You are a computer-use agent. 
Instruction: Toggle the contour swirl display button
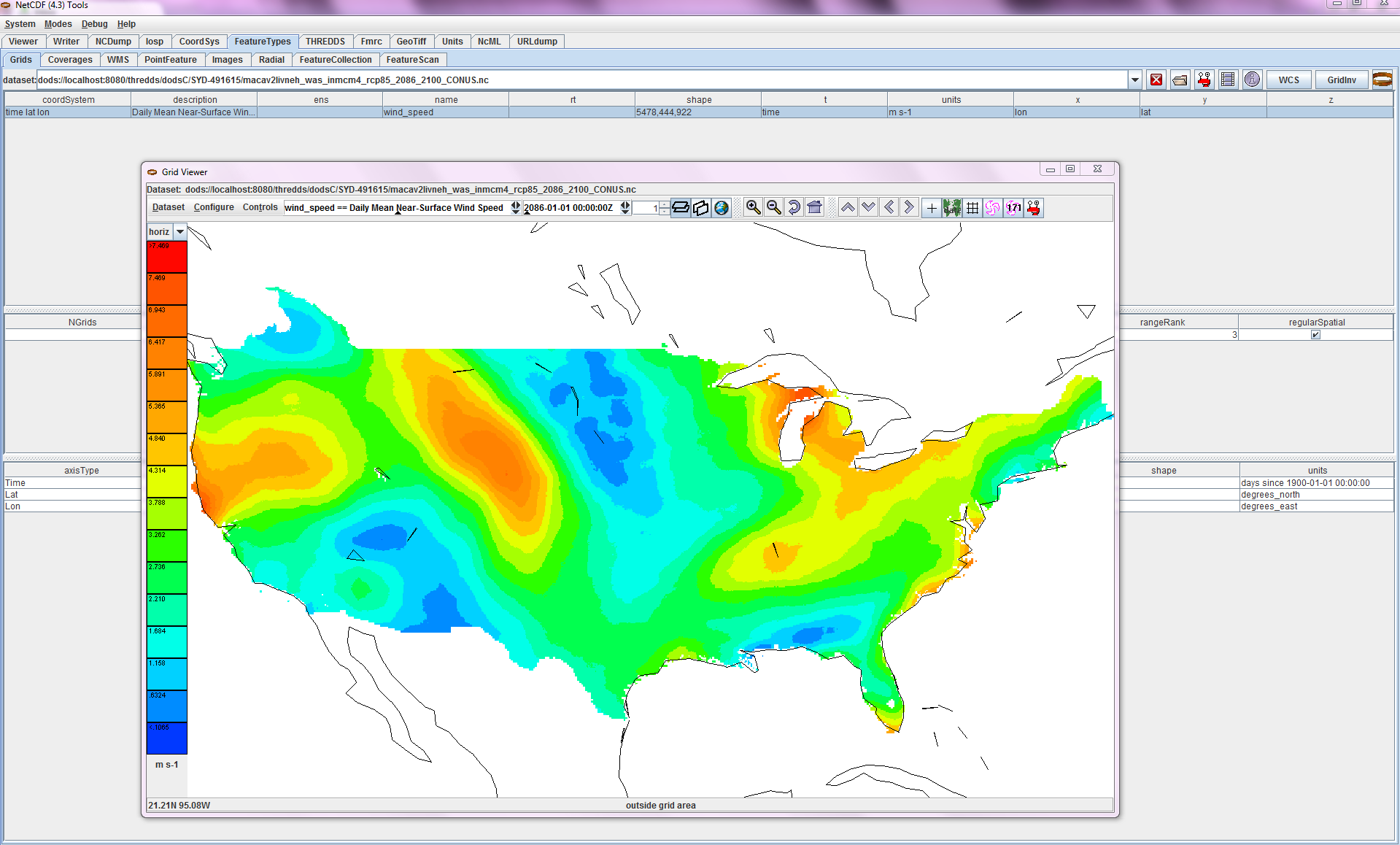[x=992, y=208]
